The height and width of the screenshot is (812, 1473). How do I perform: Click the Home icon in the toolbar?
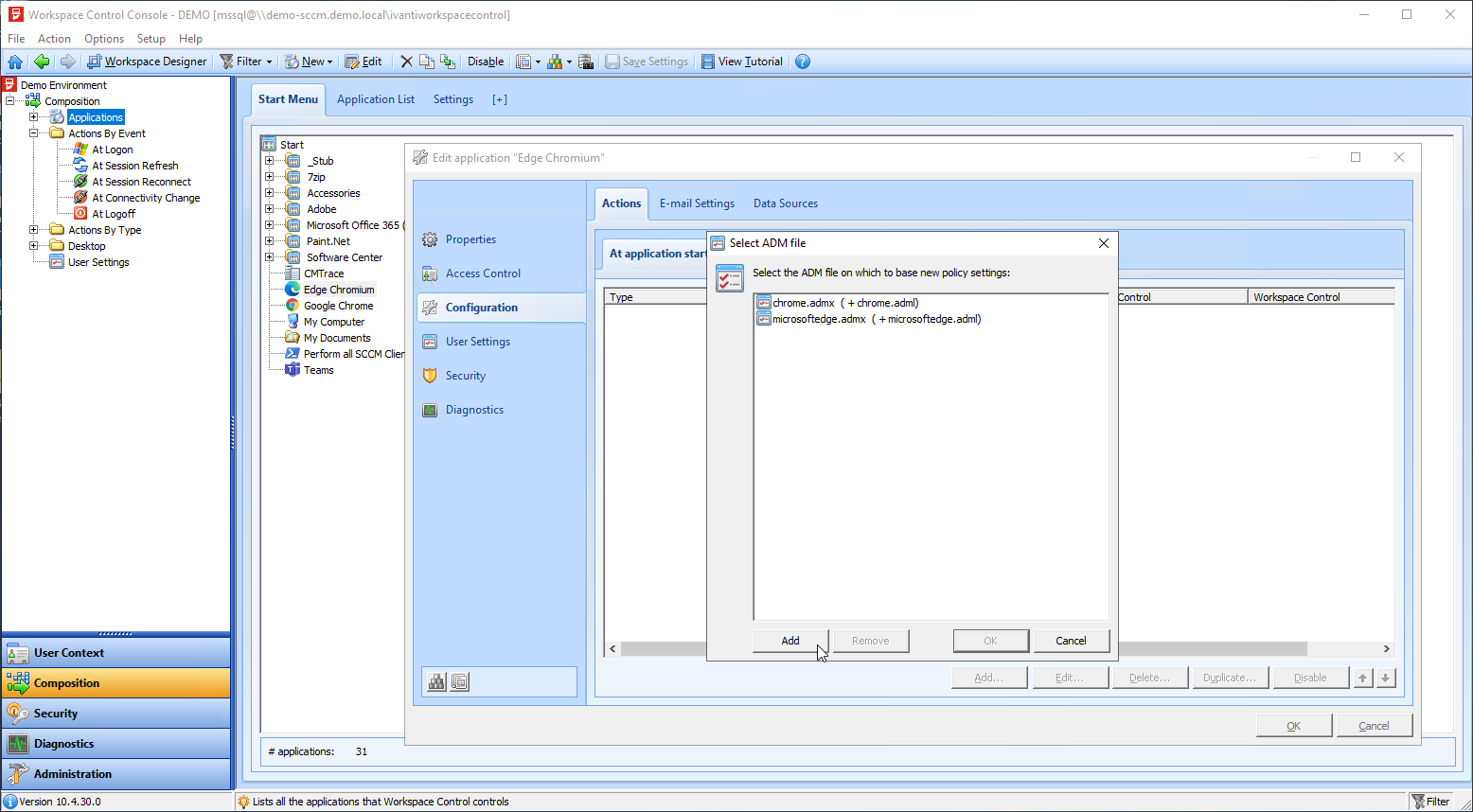pos(15,62)
